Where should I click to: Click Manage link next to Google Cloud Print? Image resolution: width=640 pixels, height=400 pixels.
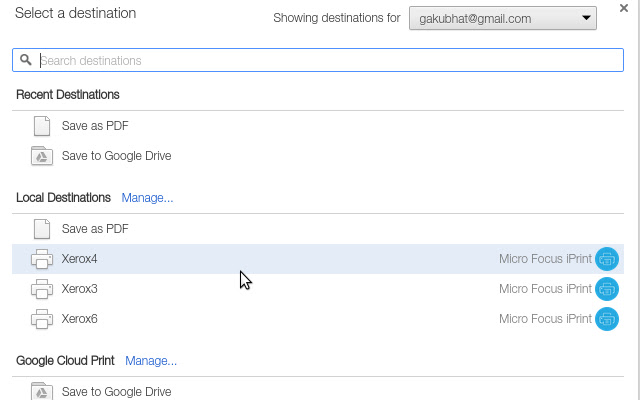[x=151, y=360]
